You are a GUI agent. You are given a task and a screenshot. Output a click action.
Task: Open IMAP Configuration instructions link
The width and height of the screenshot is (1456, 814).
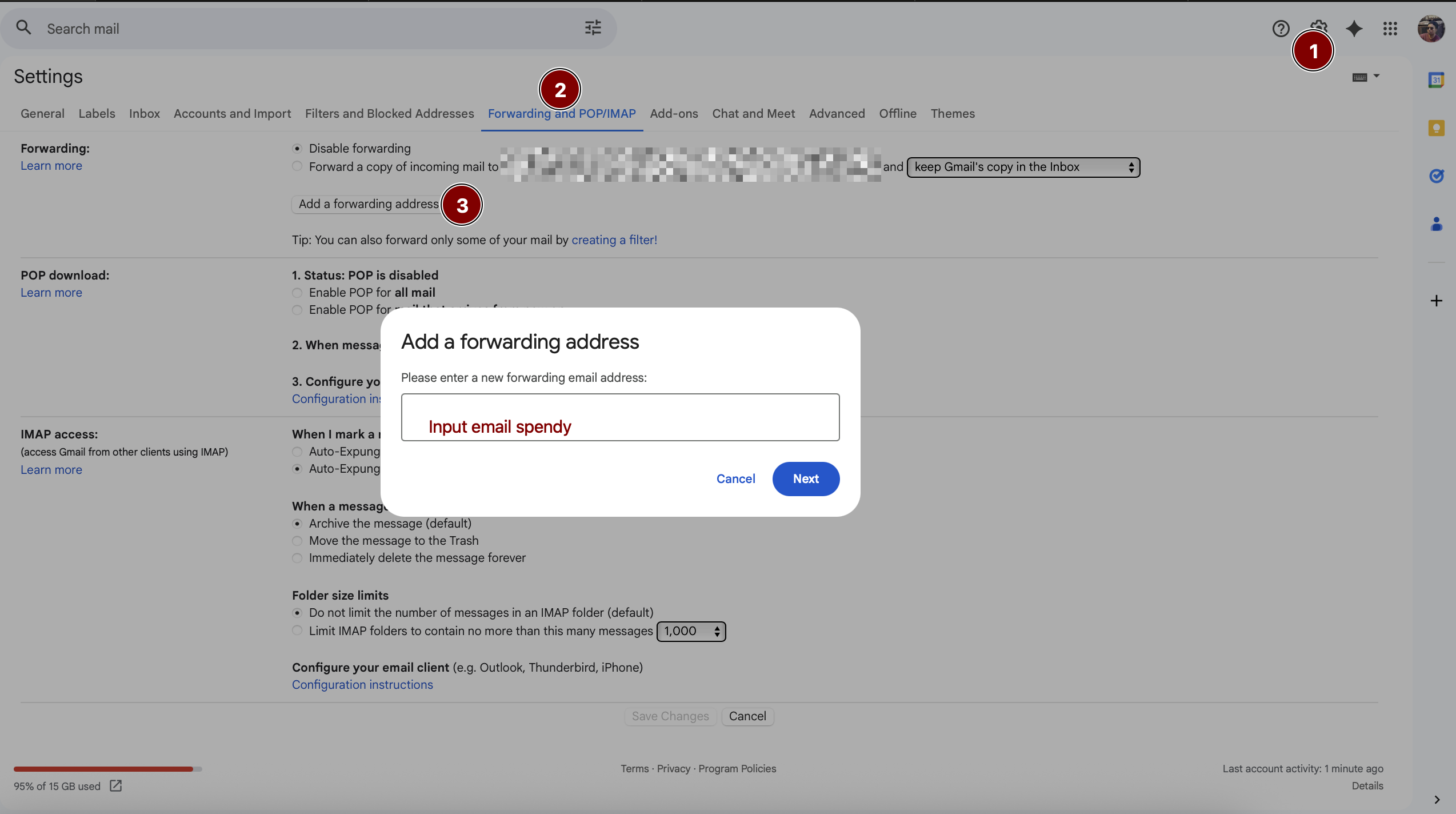pyautogui.click(x=362, y=685)
